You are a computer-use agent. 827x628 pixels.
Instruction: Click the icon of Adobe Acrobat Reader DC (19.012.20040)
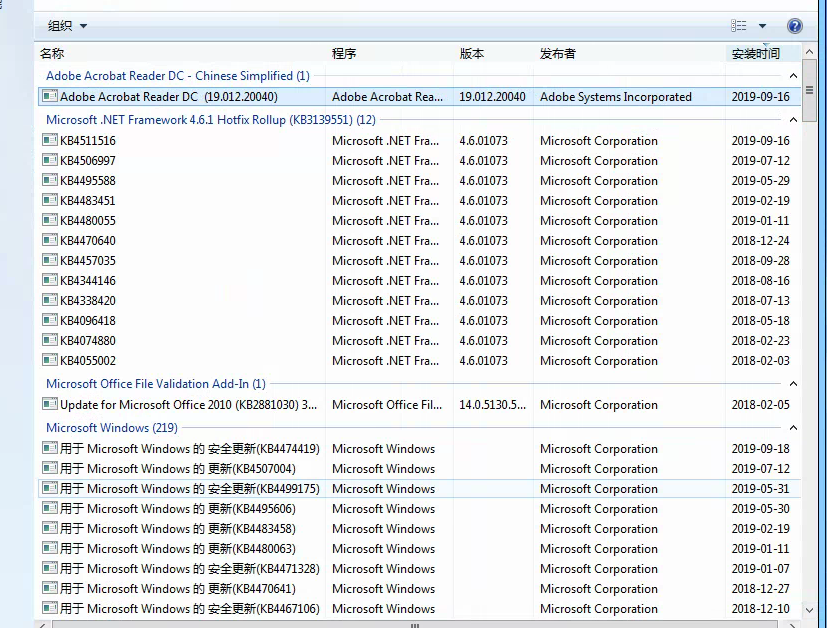(x=50, y=96)
